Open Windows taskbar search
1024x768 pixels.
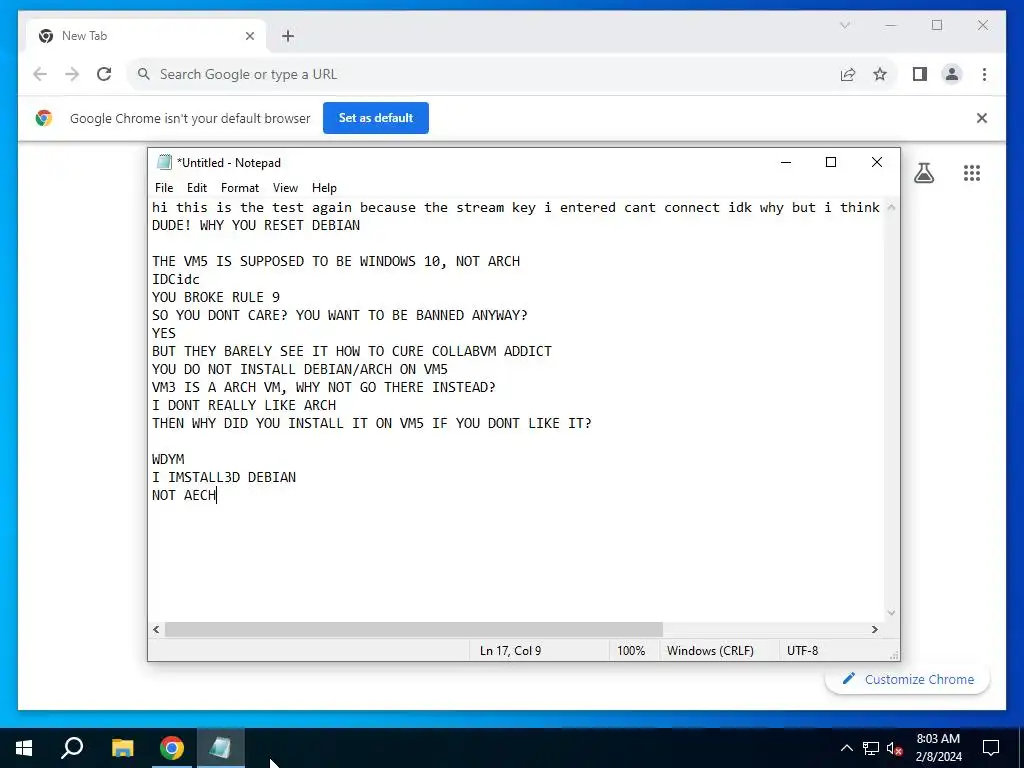pos(72,748)
